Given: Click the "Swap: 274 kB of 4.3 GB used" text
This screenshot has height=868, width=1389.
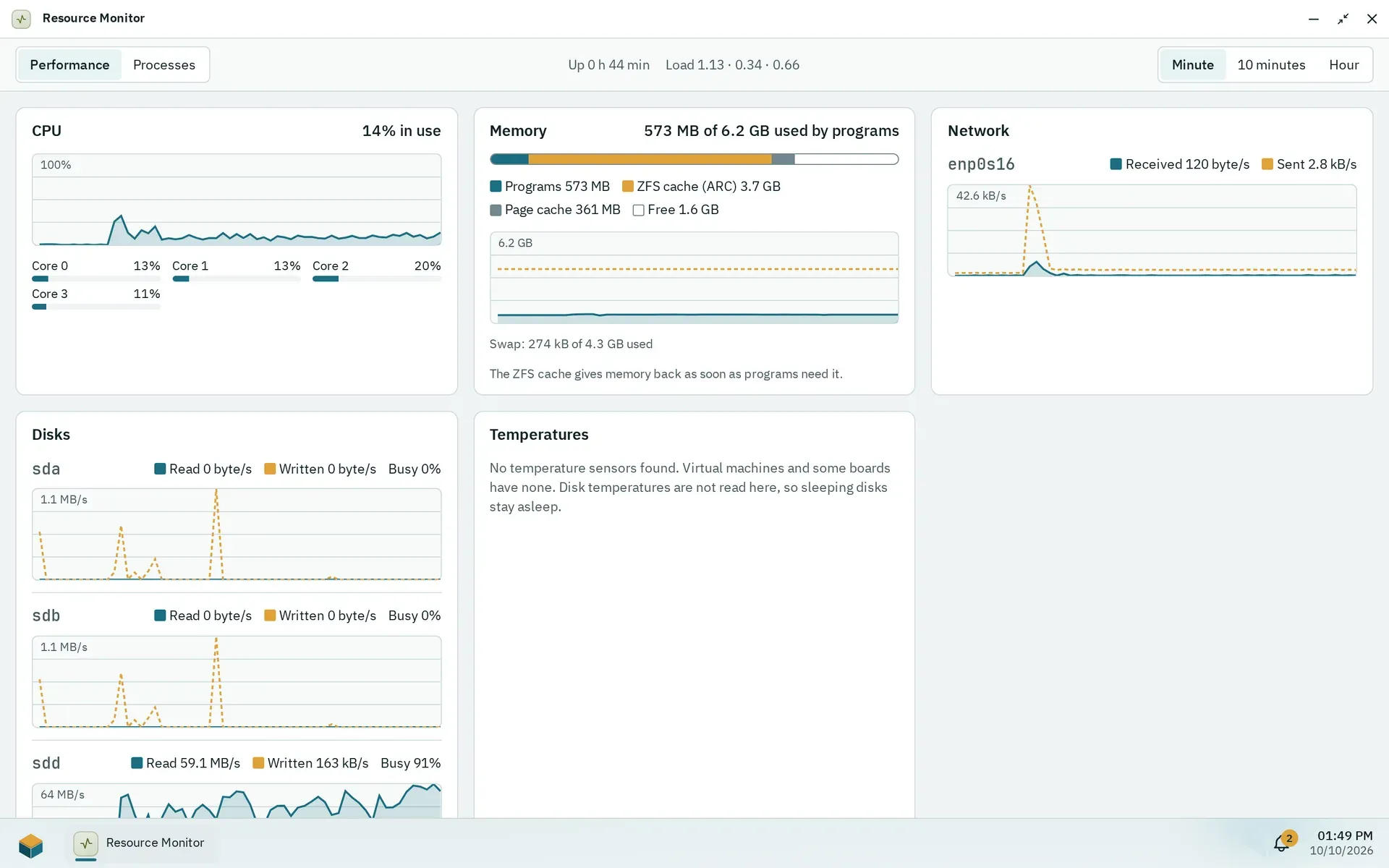Looking at the screenshot, I should point(571,344).
